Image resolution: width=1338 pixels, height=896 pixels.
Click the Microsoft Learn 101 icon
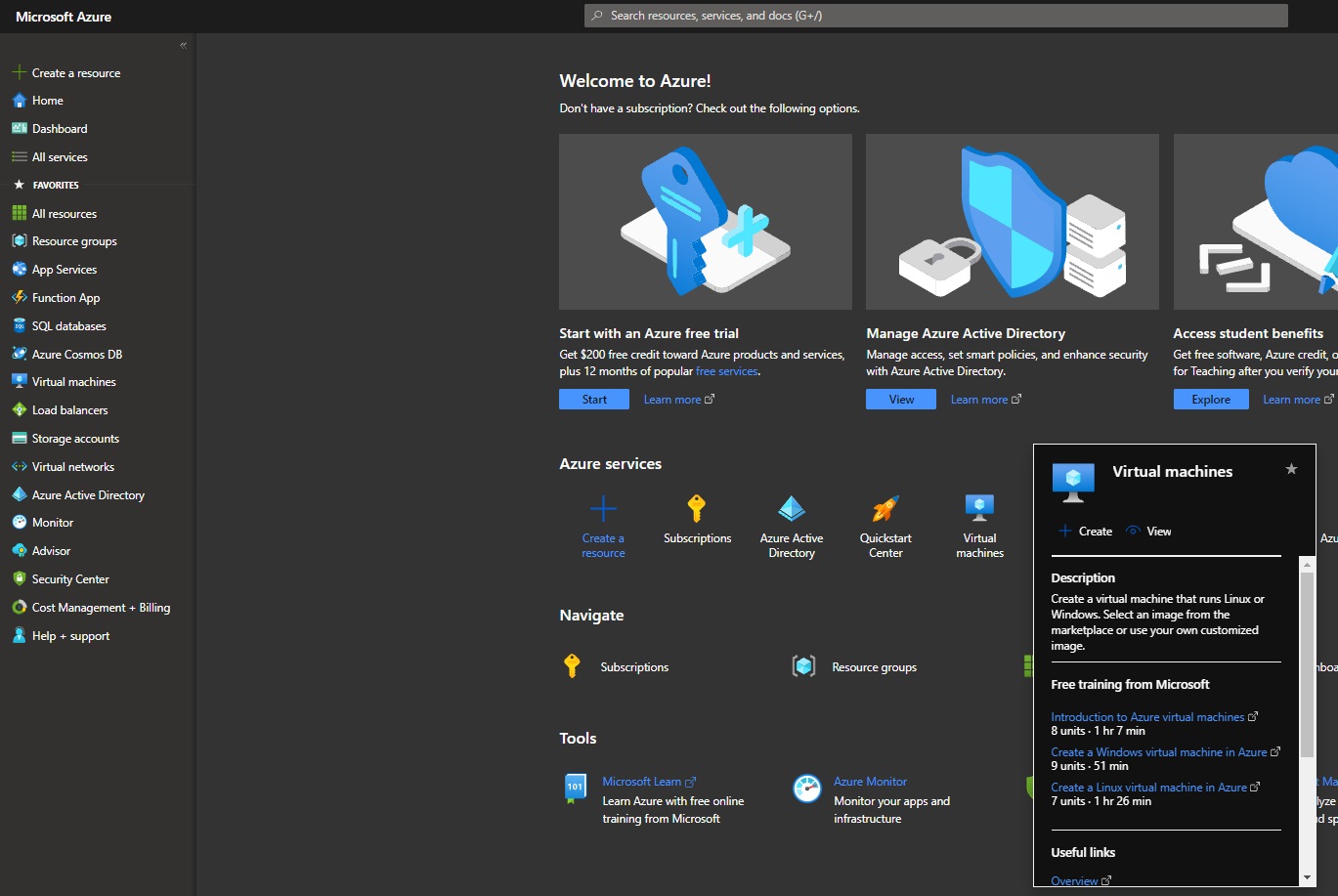pyautogui.click(x=576, y=788)
